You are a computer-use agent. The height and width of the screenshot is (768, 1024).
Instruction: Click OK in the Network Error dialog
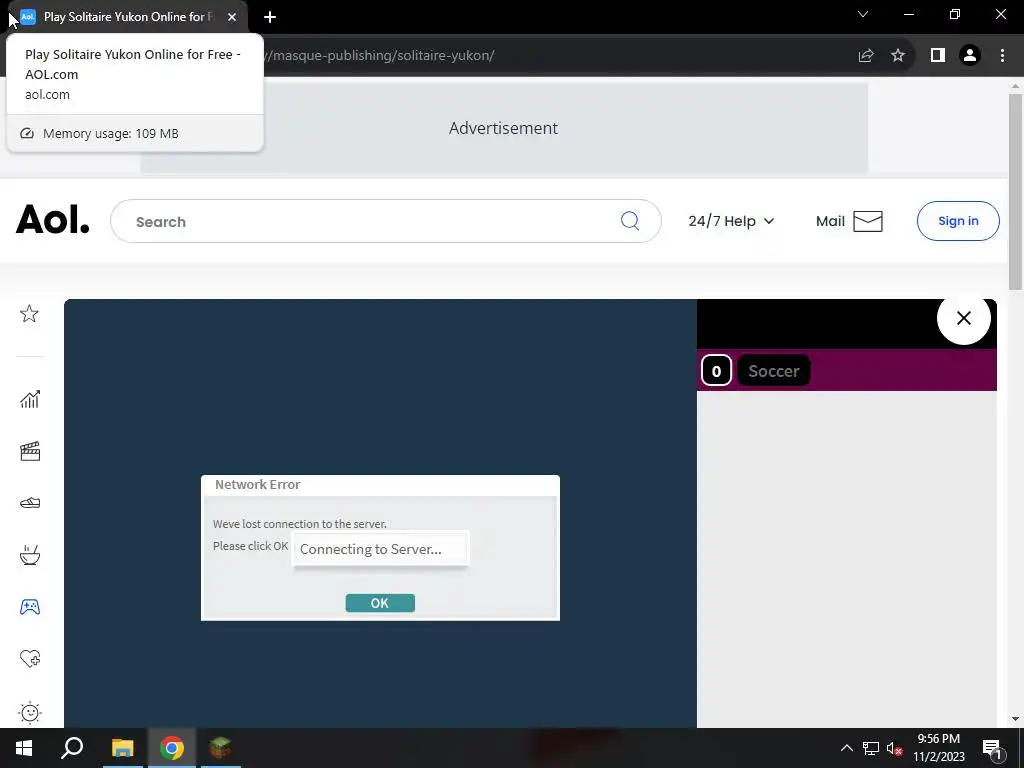pyautogui.click(x=379, y=603)
